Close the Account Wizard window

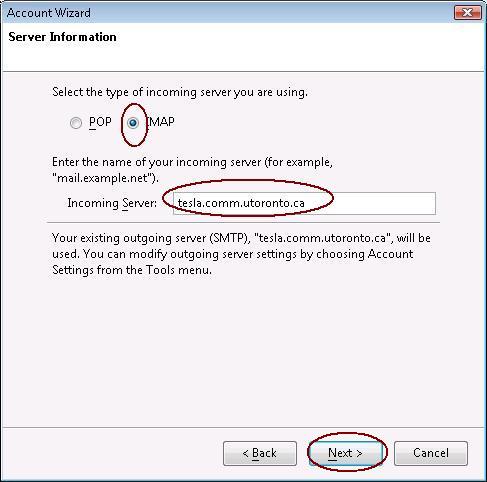[468, 13]
